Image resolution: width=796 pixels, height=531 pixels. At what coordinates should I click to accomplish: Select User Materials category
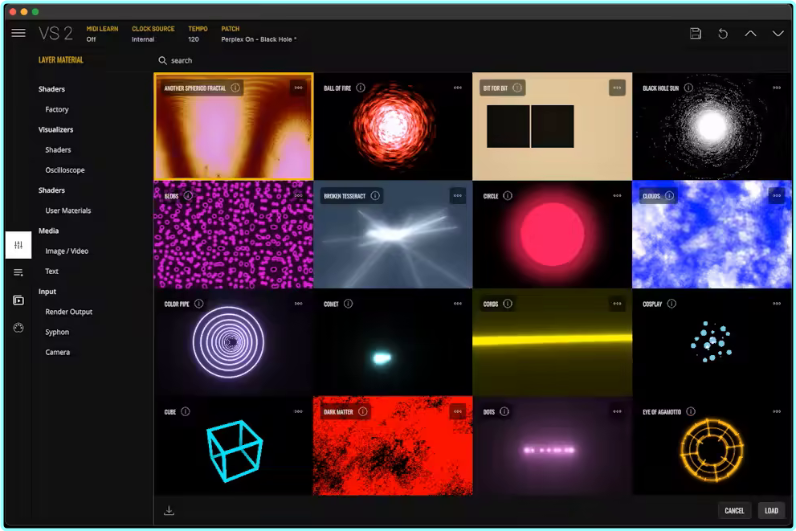point(68,211)
